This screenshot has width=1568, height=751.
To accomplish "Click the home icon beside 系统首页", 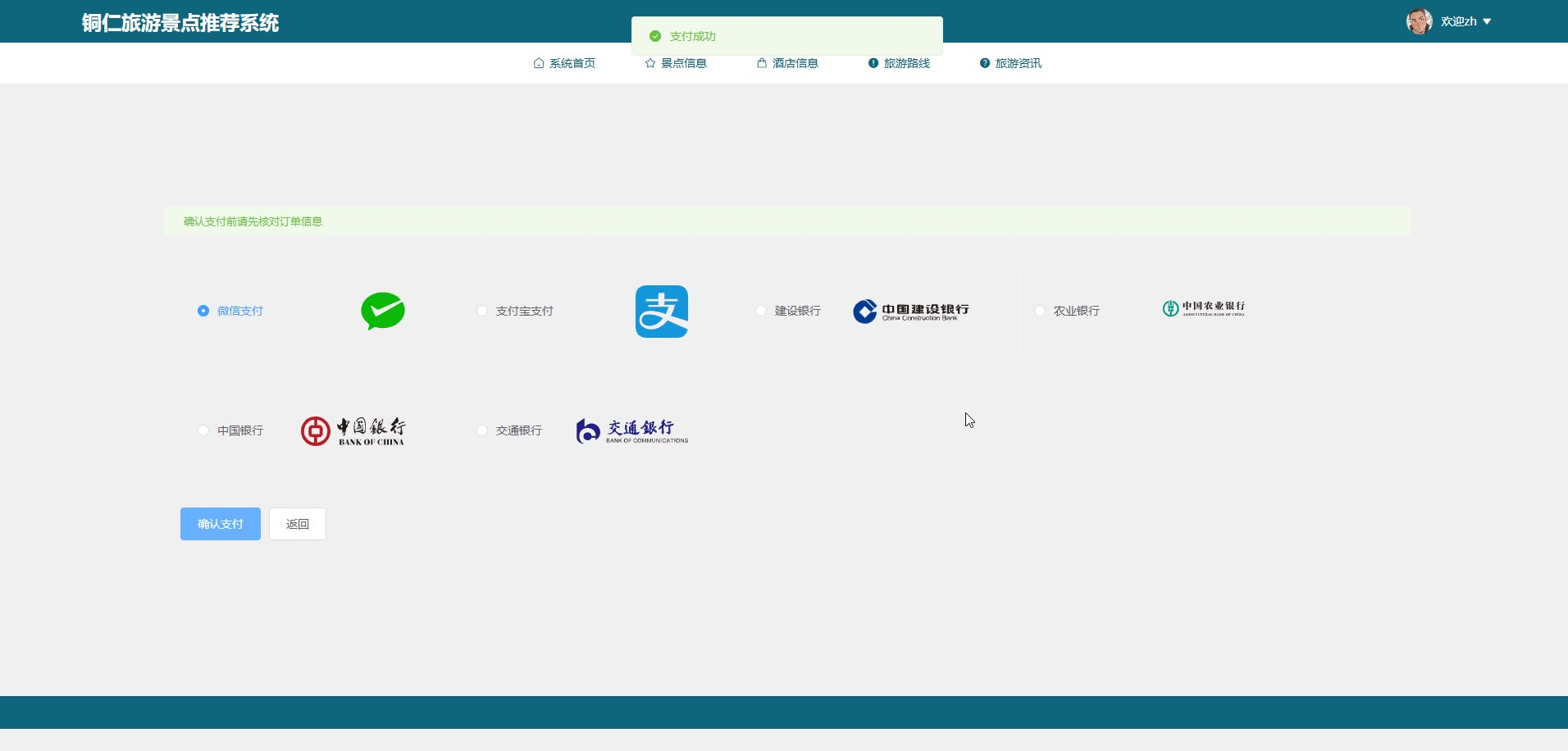I will [x=539, y=63].
